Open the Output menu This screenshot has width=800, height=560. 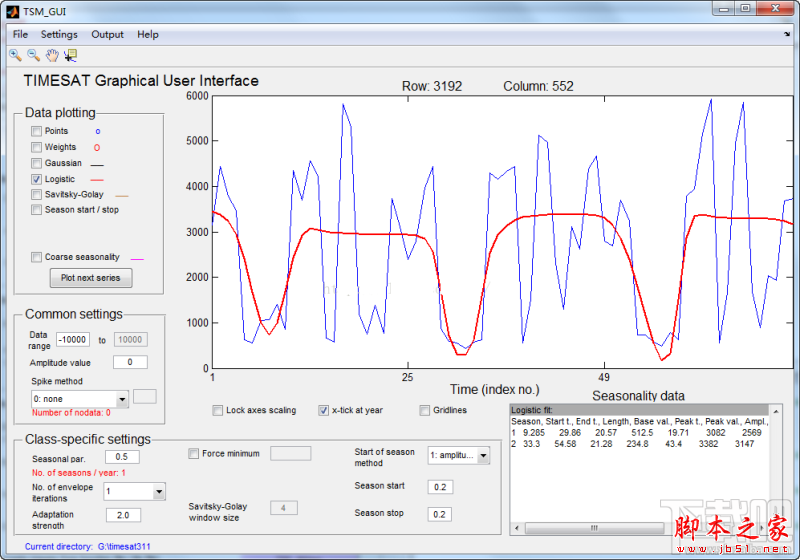tap(108, 34)
